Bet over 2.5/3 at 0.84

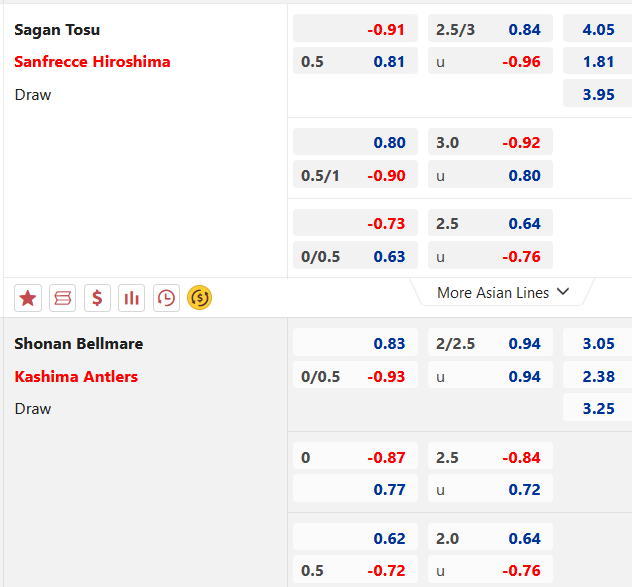490,29
